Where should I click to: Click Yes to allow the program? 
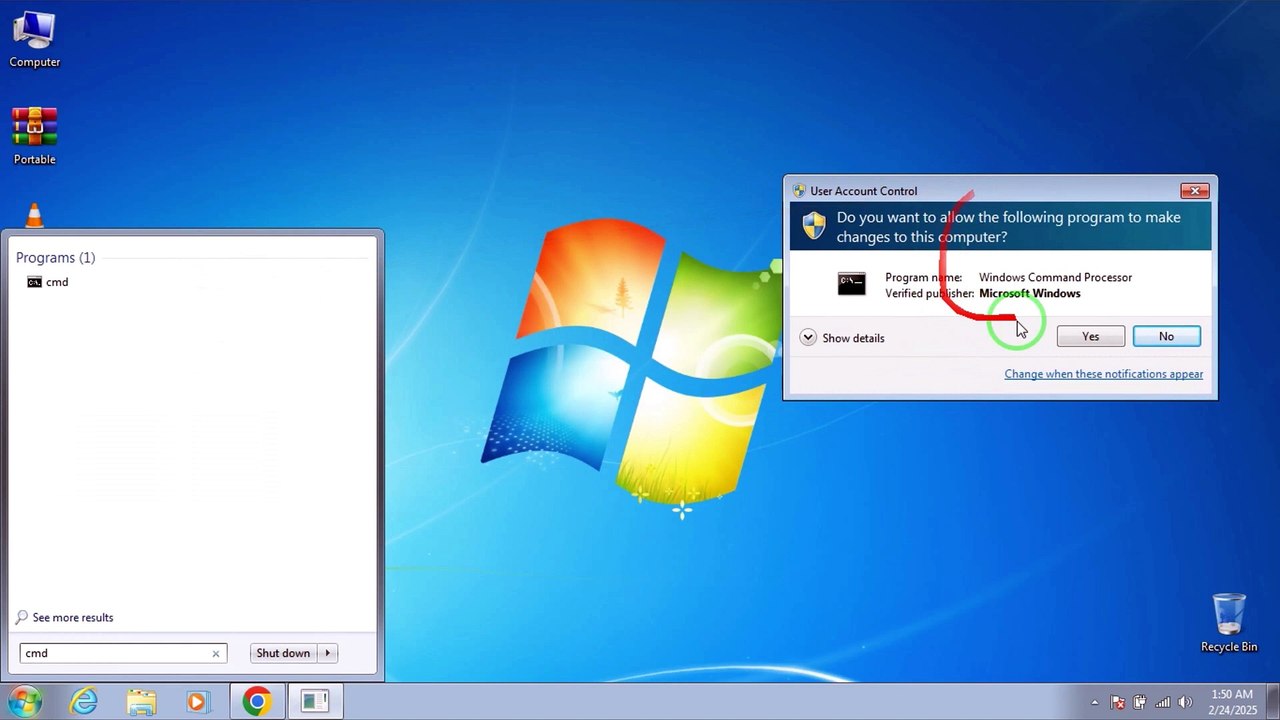pyautogui.click(x=1091, y=336)
